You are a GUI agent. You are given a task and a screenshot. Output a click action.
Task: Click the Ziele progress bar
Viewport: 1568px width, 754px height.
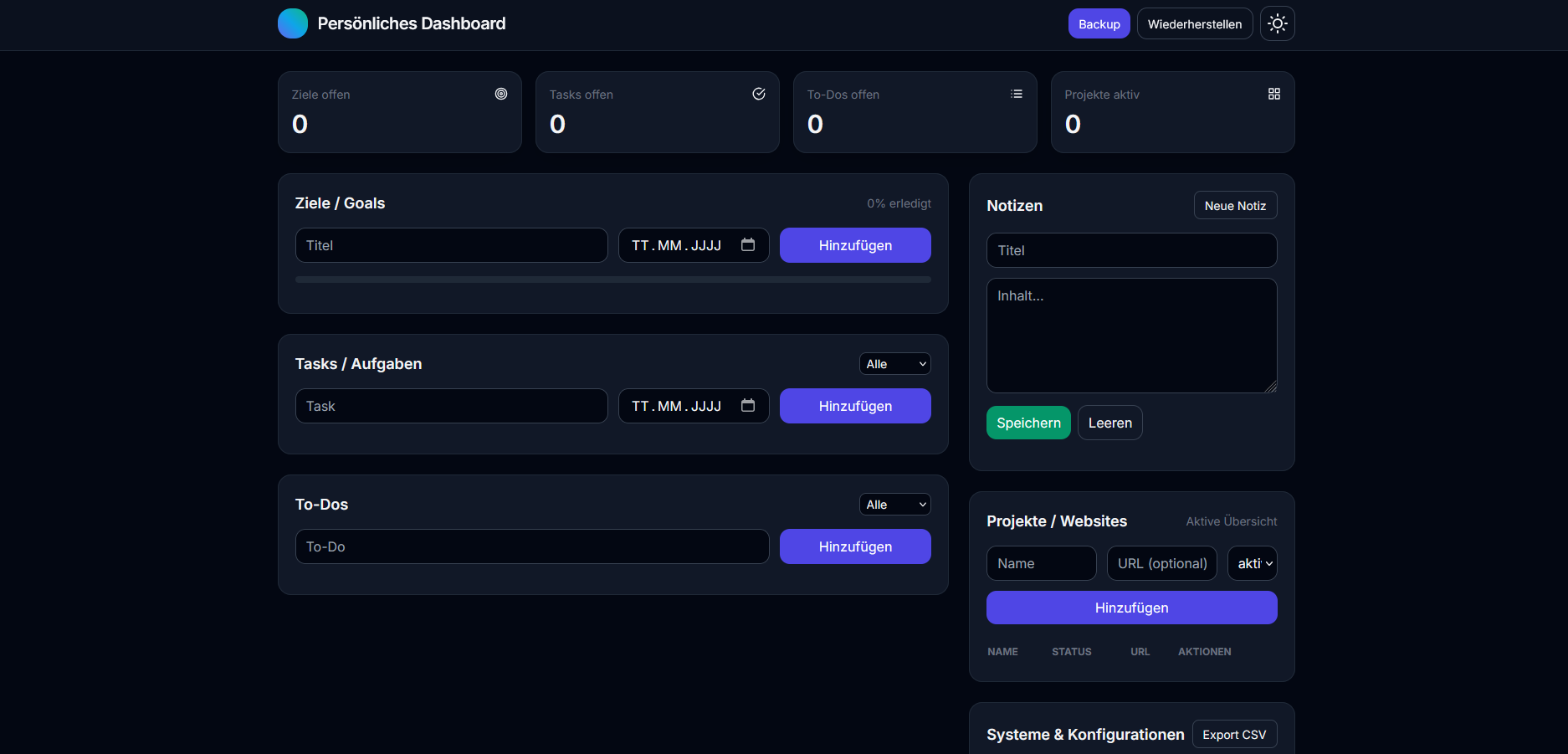[x=612, y=280]
